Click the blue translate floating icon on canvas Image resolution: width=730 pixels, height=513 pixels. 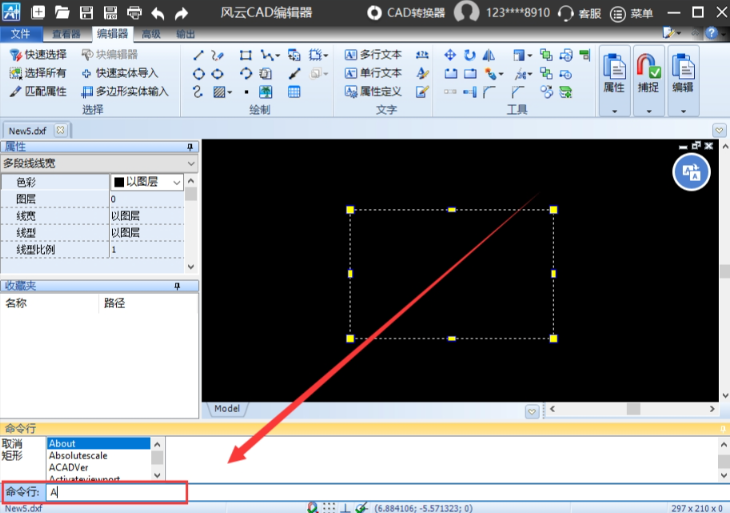coord(690,172)
